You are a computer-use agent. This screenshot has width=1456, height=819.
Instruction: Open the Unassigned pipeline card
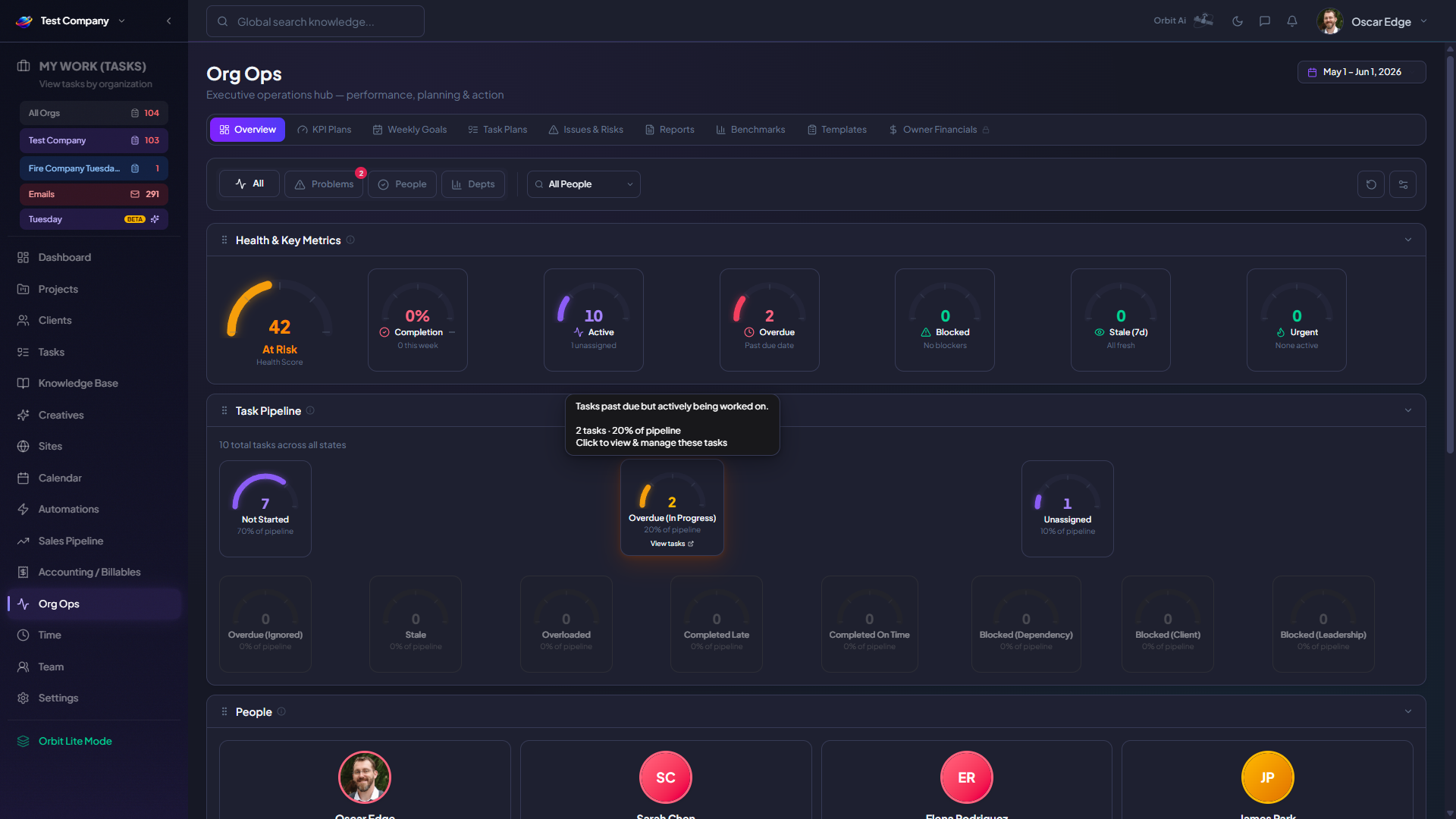pyautogui.click(x=1068, y=509)
